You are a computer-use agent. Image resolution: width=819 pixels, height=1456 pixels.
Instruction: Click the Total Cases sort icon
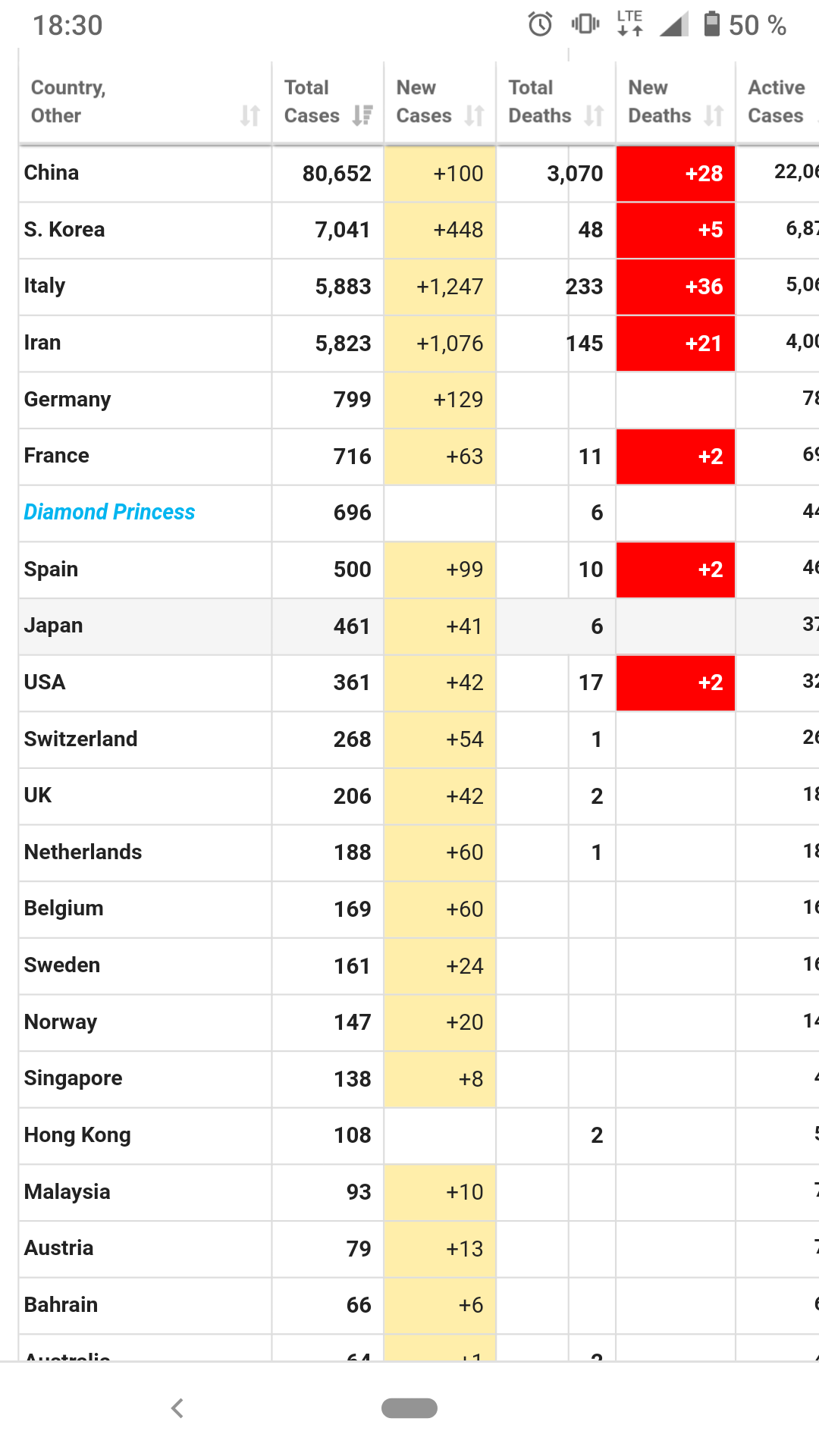[x=362, y=116]
